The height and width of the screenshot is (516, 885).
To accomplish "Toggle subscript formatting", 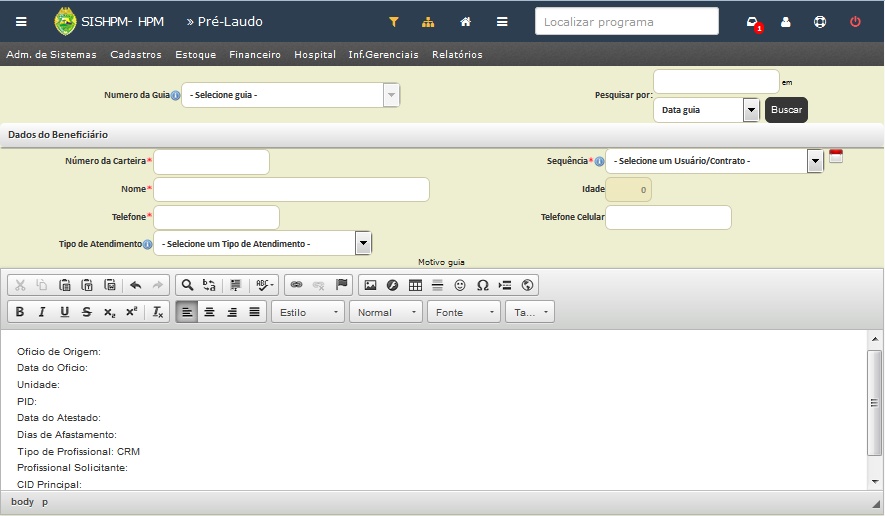I will [x=109, y=312].
